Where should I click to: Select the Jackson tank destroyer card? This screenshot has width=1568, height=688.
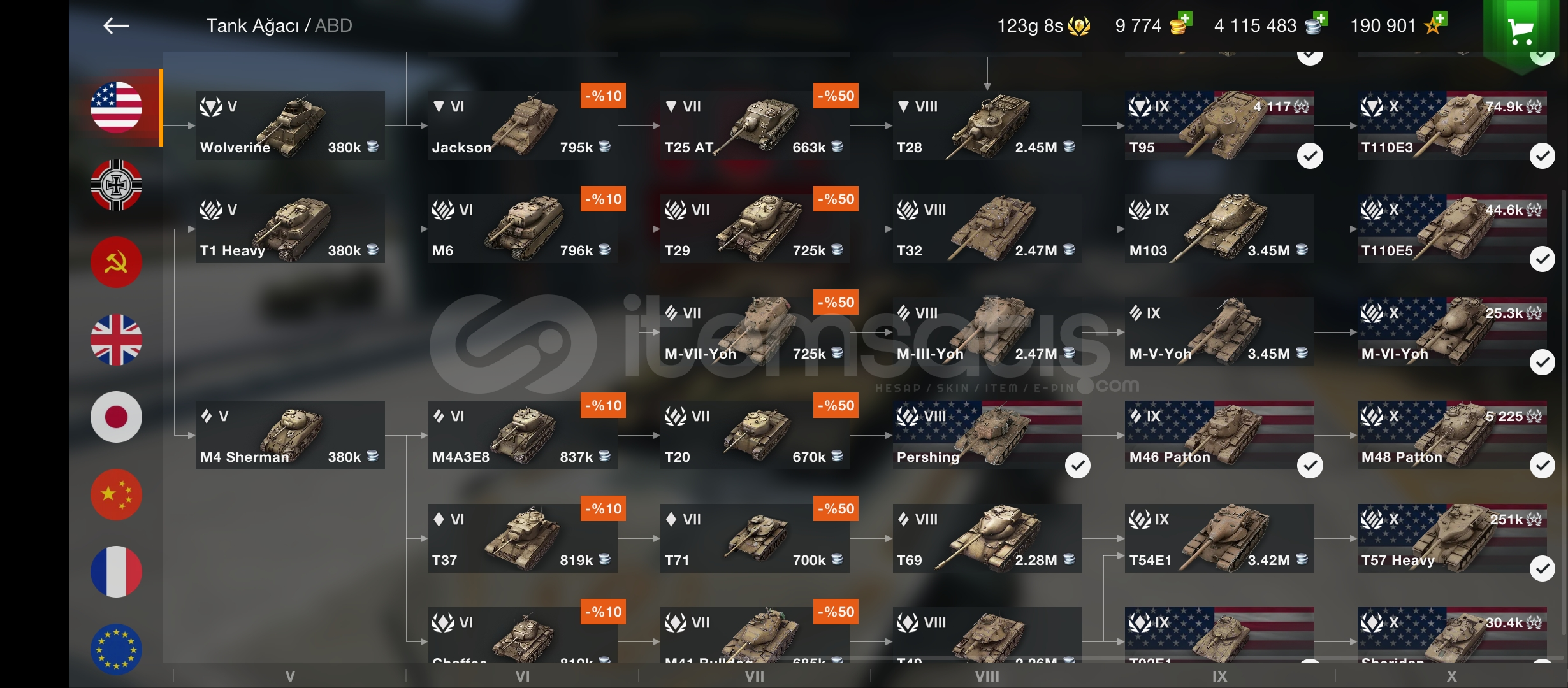523,125
